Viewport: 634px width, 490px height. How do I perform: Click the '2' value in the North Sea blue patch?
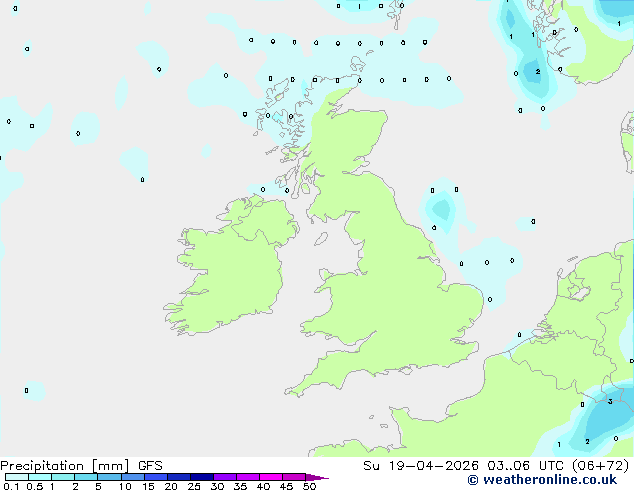point(537,72)
